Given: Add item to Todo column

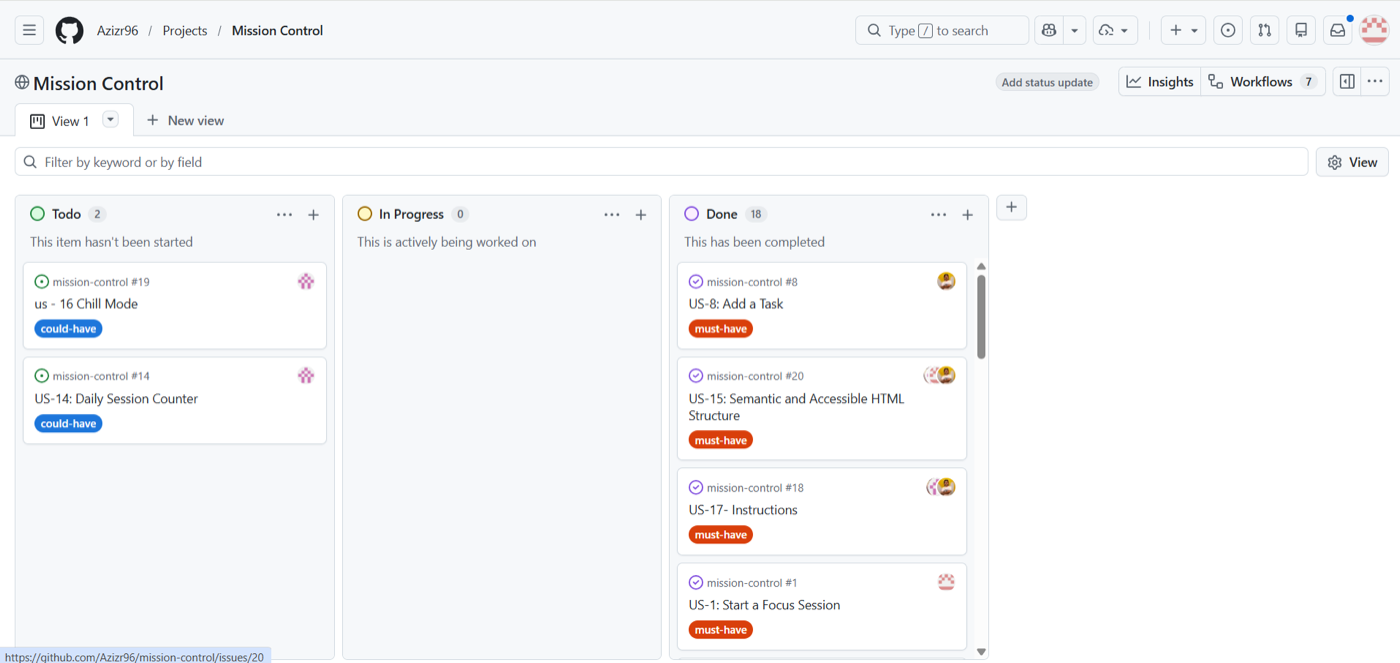Looking at the screenshot, I should pyautogui.click(x=313, y=214).
